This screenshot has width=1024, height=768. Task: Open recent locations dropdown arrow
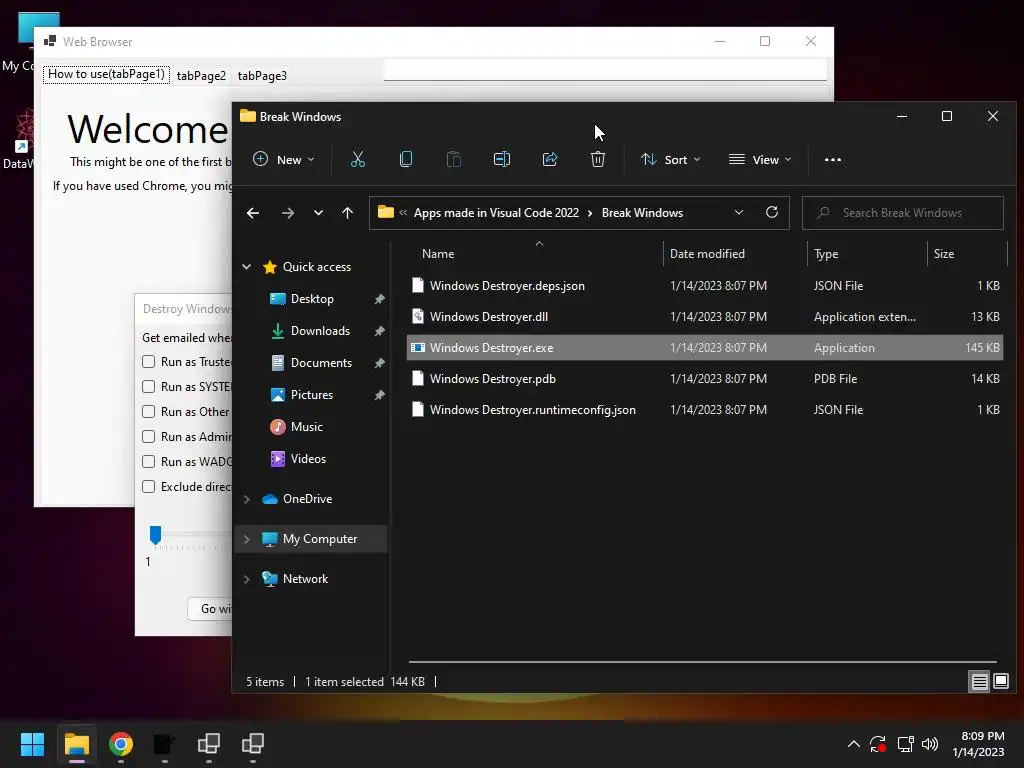point(318,213)
